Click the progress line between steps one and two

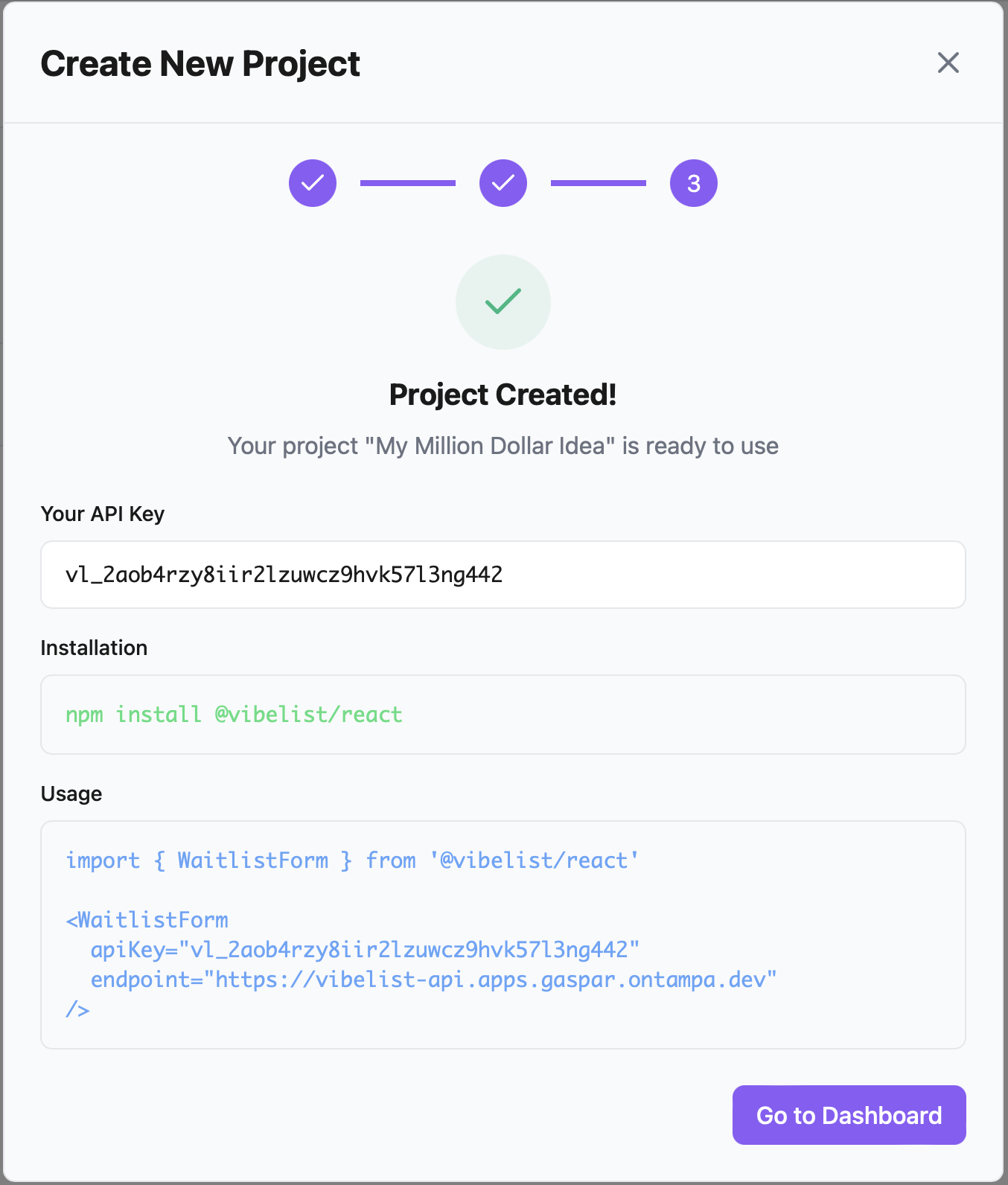click(x=408, y=183)
